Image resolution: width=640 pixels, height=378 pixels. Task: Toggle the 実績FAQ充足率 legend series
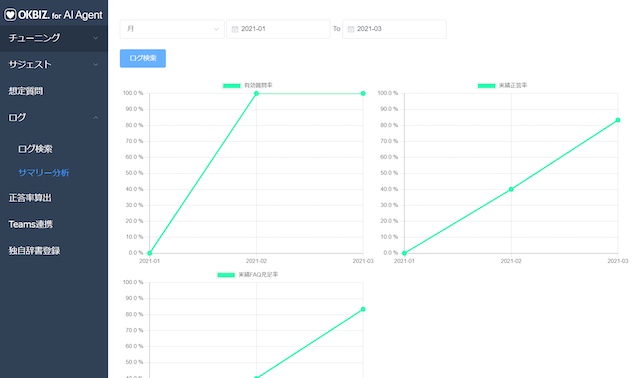click(x=248, y=275)
